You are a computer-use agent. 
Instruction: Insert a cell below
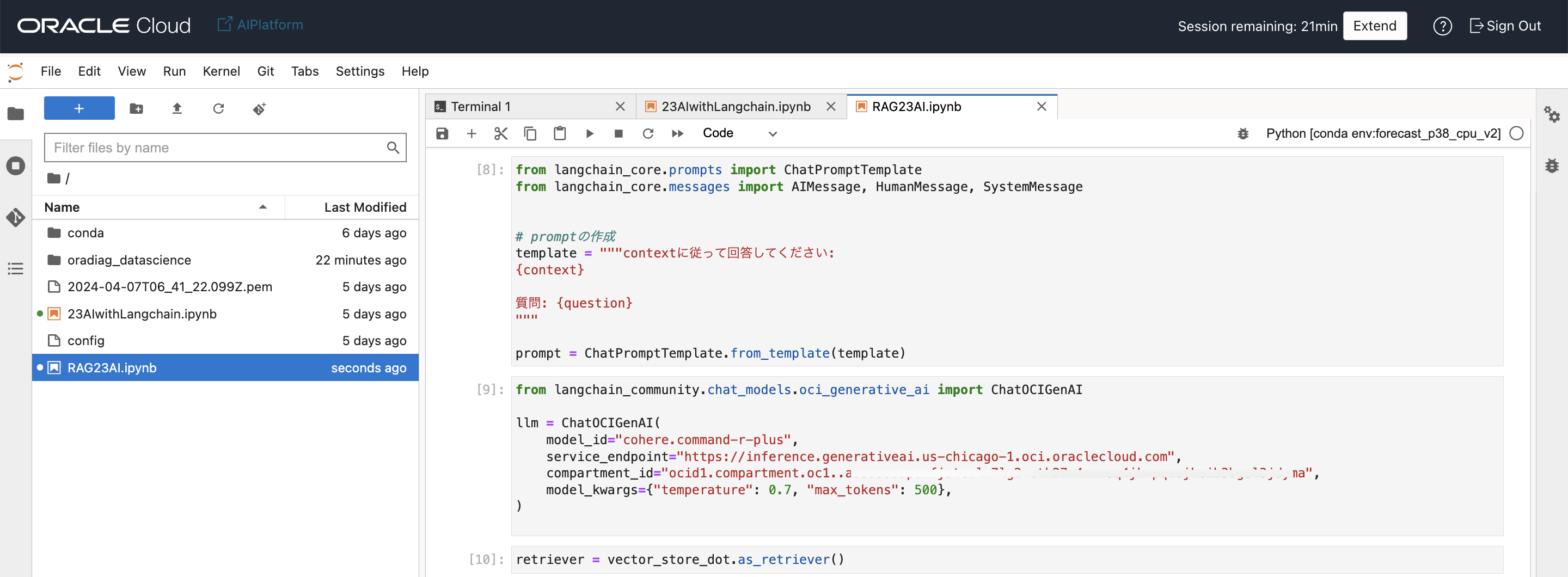pyautogui.click(x=471, y=133)
